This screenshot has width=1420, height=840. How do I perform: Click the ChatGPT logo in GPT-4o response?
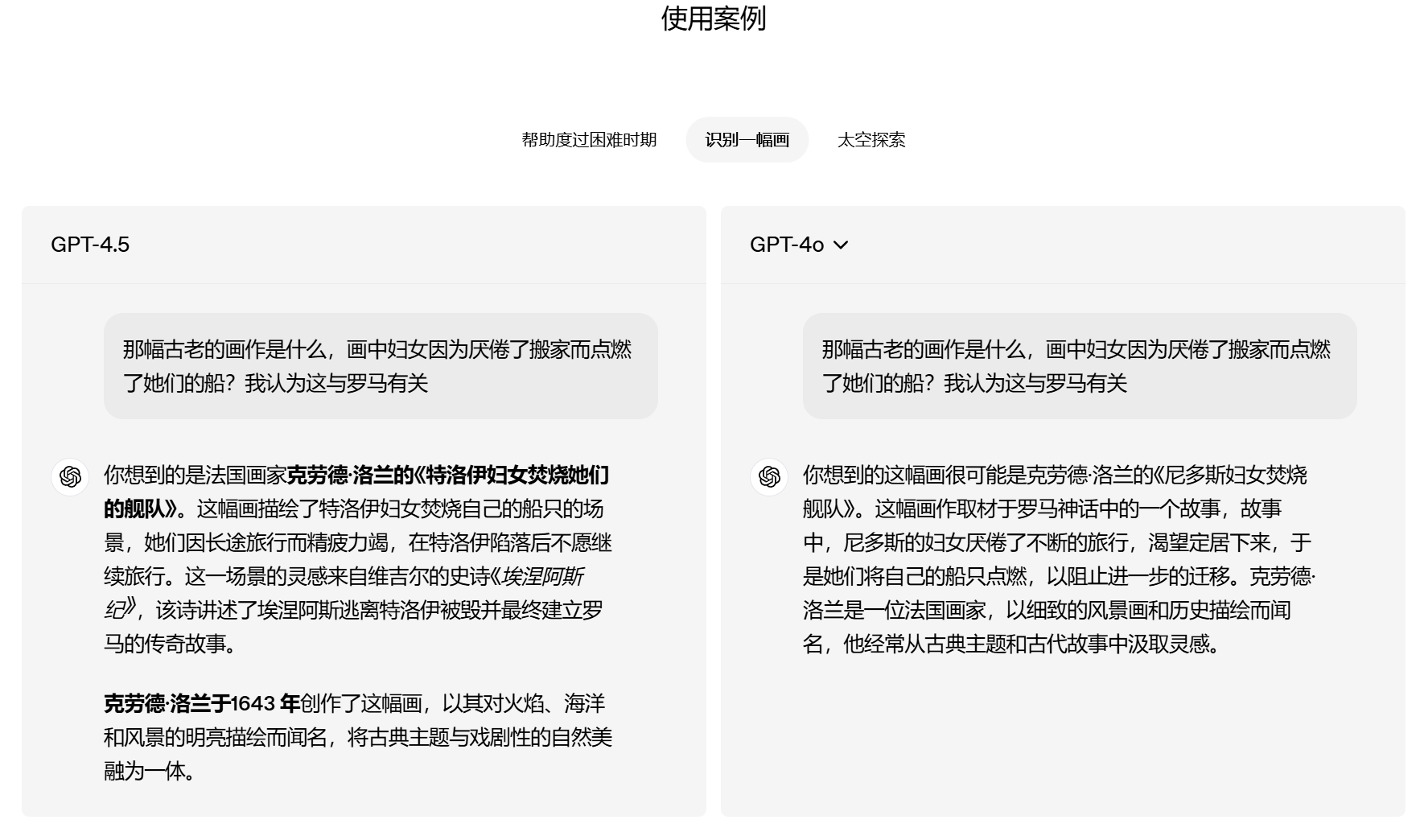(x=769, y=477)
